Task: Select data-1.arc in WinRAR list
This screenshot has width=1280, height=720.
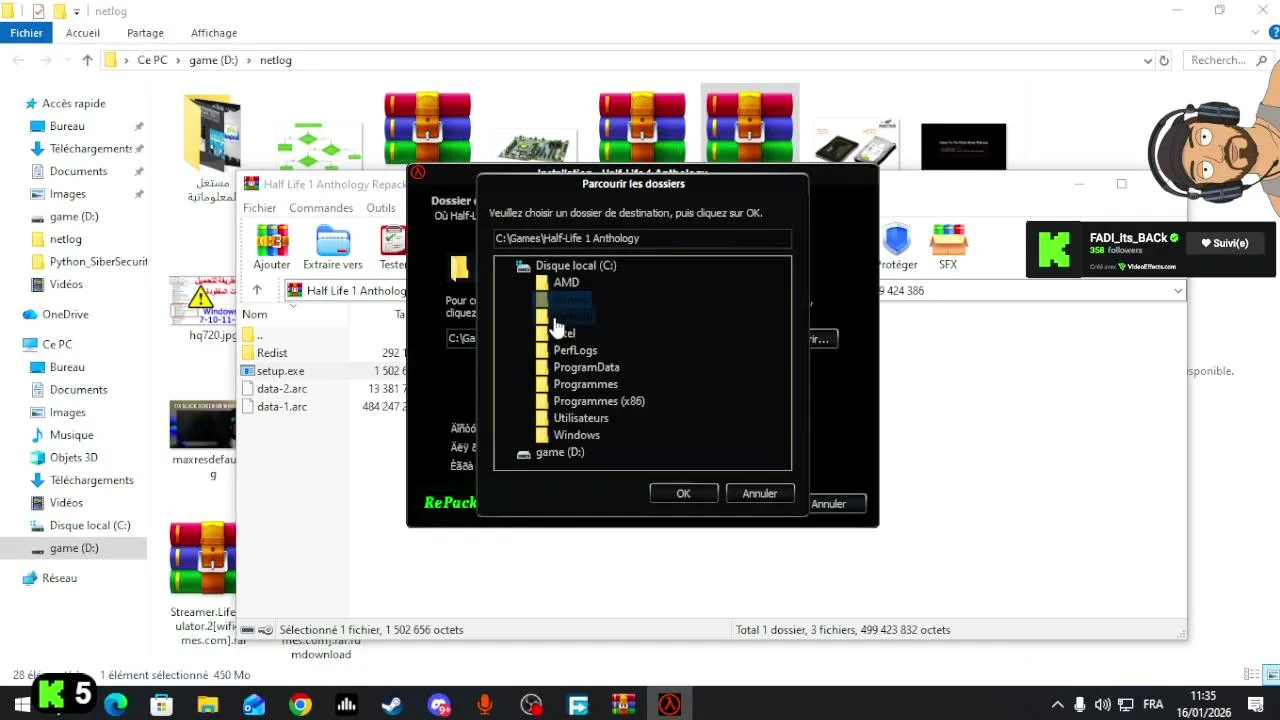Action: (x=281, y=407)
